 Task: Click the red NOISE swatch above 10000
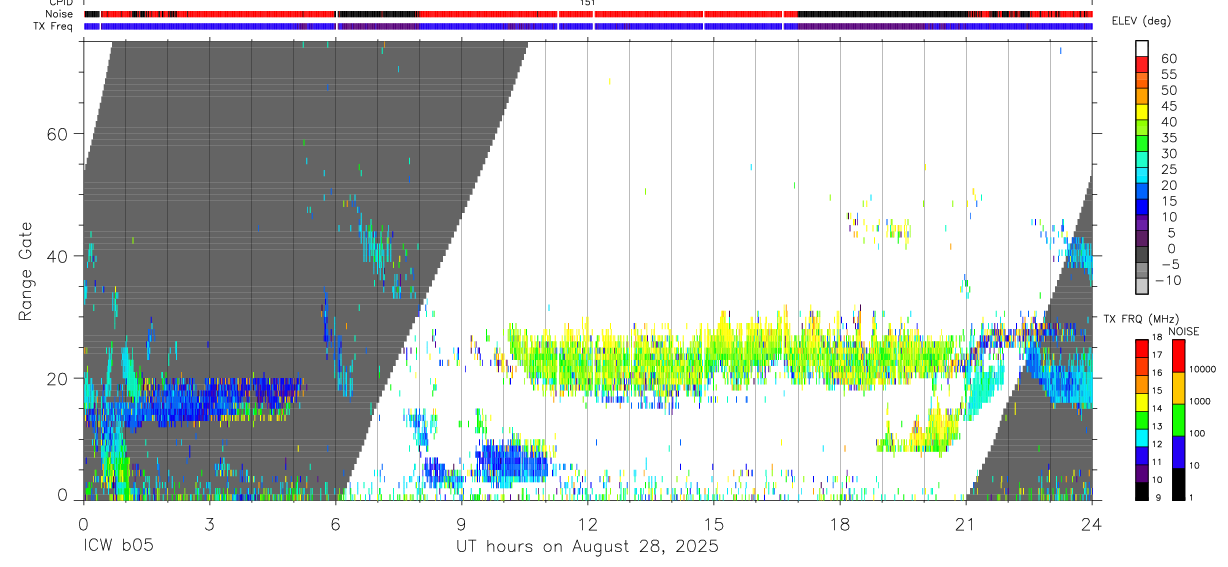pos(1179,355)
